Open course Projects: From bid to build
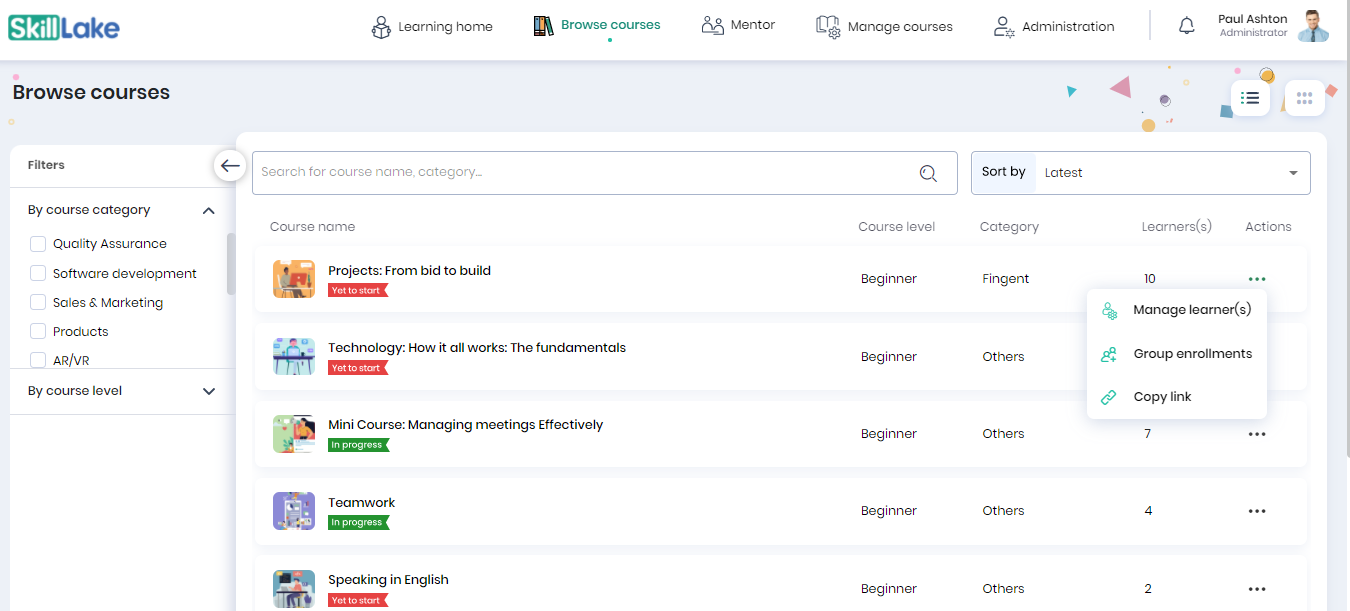The image size is (1350, 611). 409,270
